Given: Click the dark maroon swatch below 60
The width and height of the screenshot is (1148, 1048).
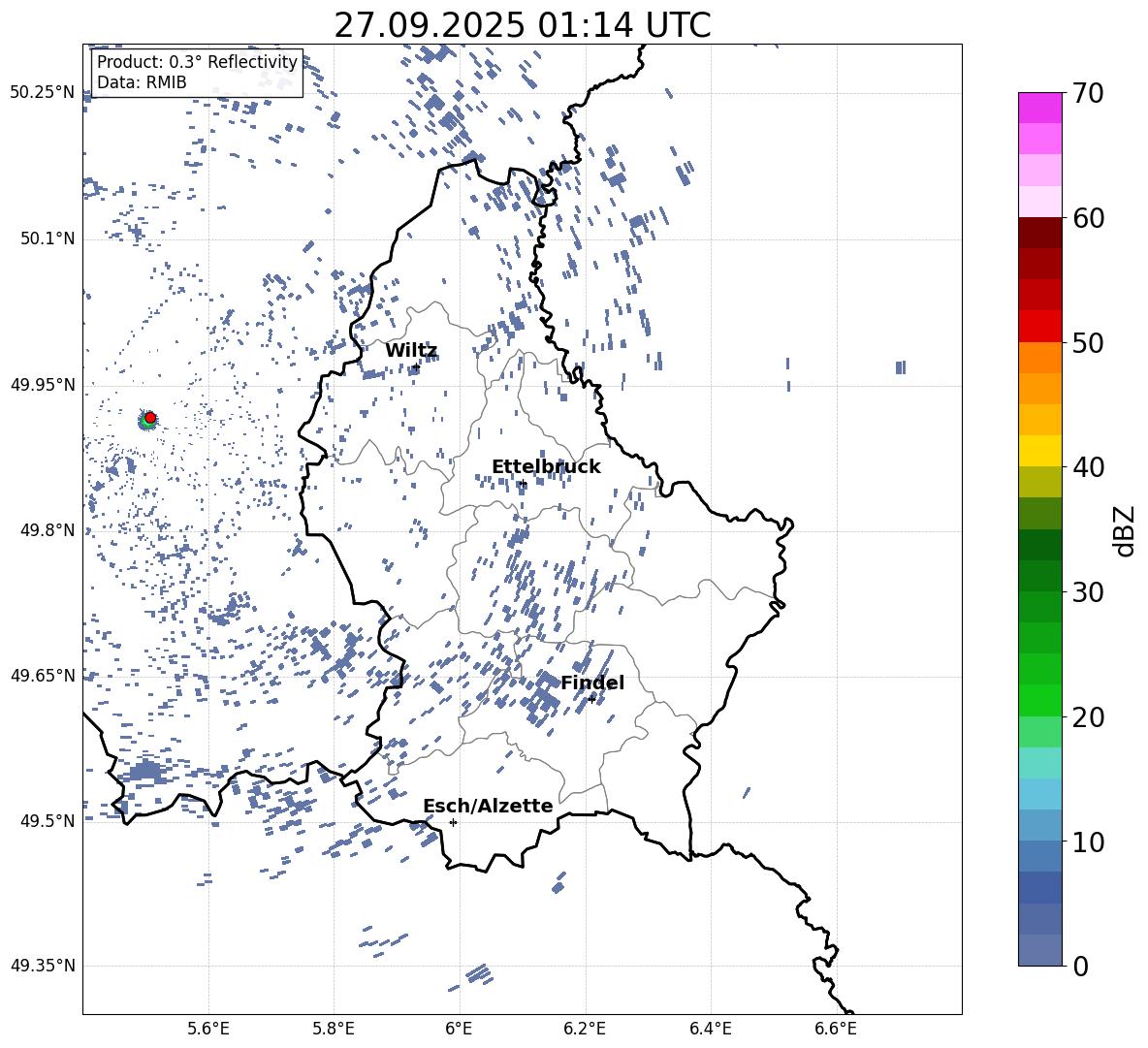Looking at the screenshot, I should [1040, 233].
